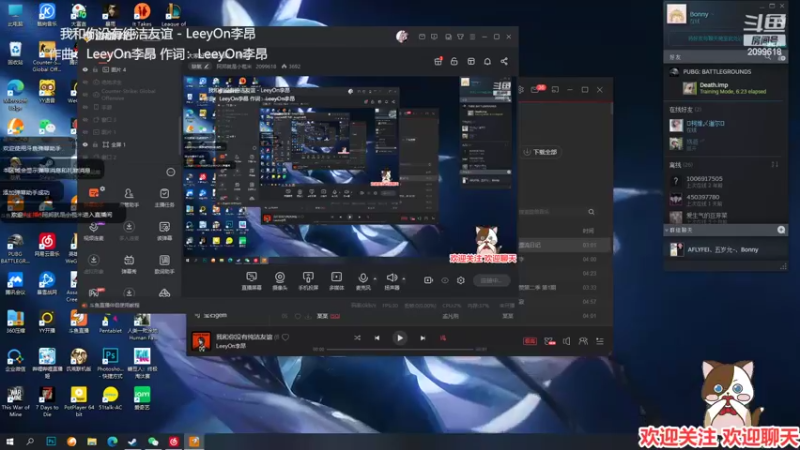Select the highlighted song row lasting 03:01
The width and height of the screenshot is (800, 450).
(564, 245)
